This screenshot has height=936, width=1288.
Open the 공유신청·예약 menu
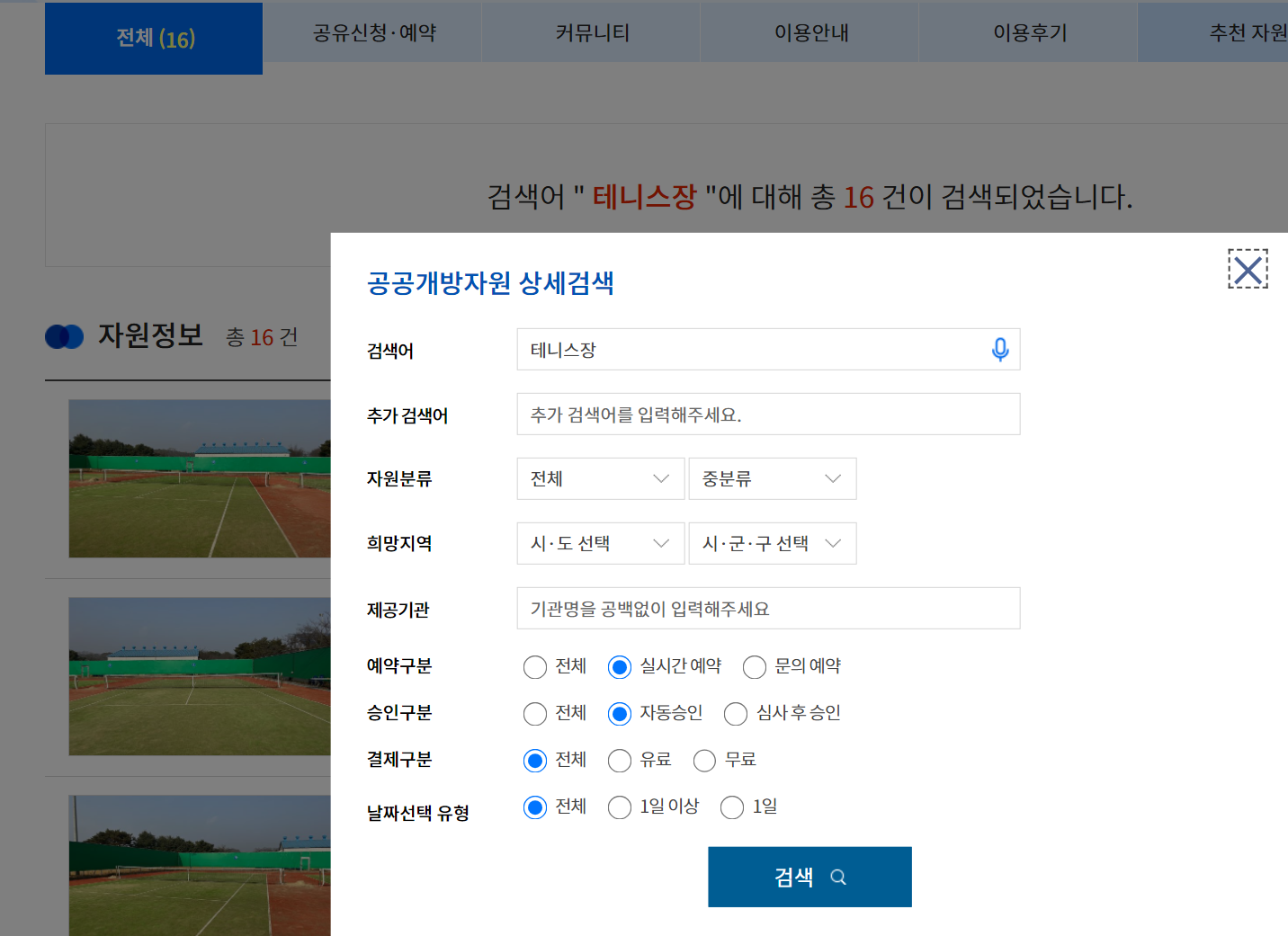[373, 32]
